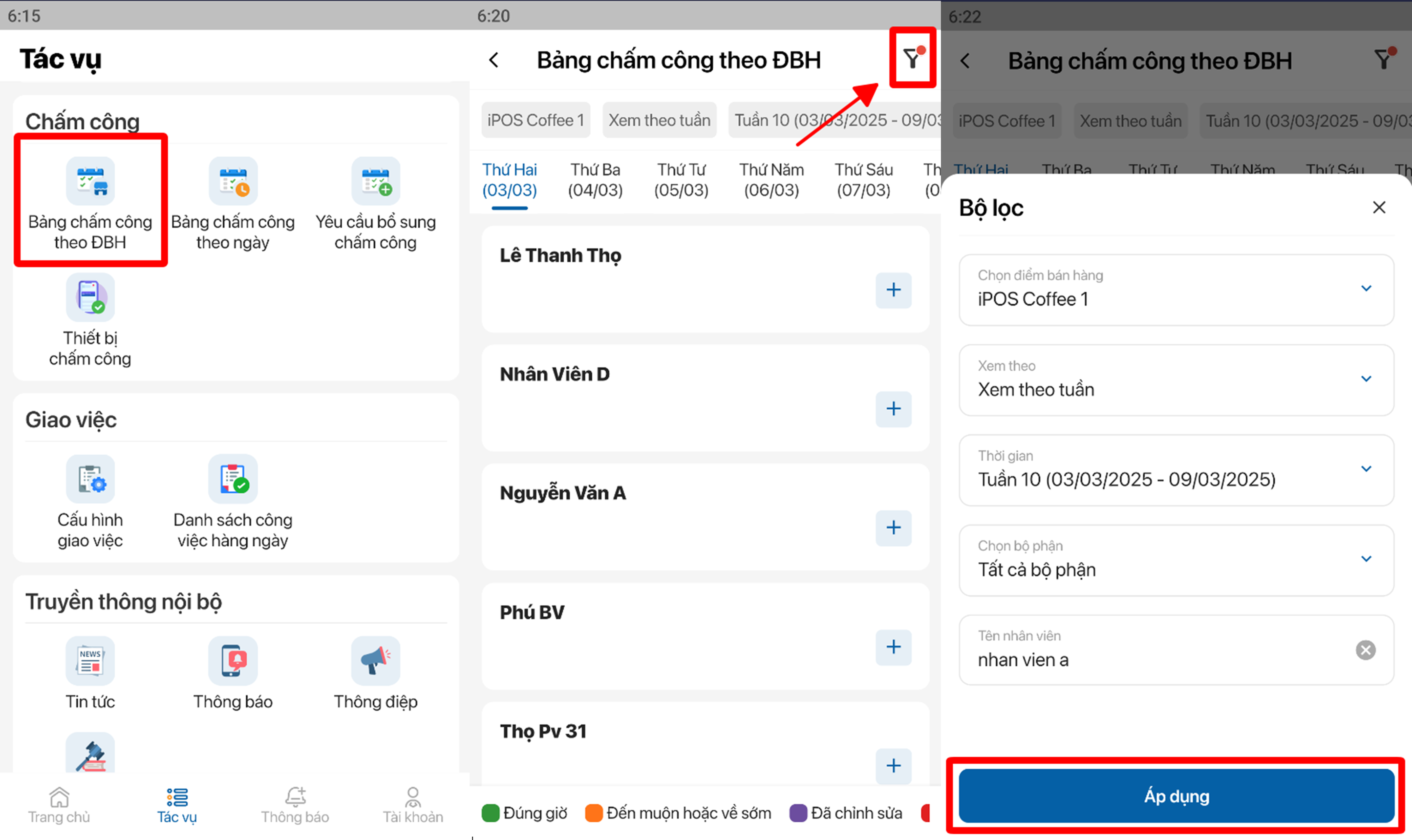Clear Tên nhân viên field text

(x=1365, y=650)
